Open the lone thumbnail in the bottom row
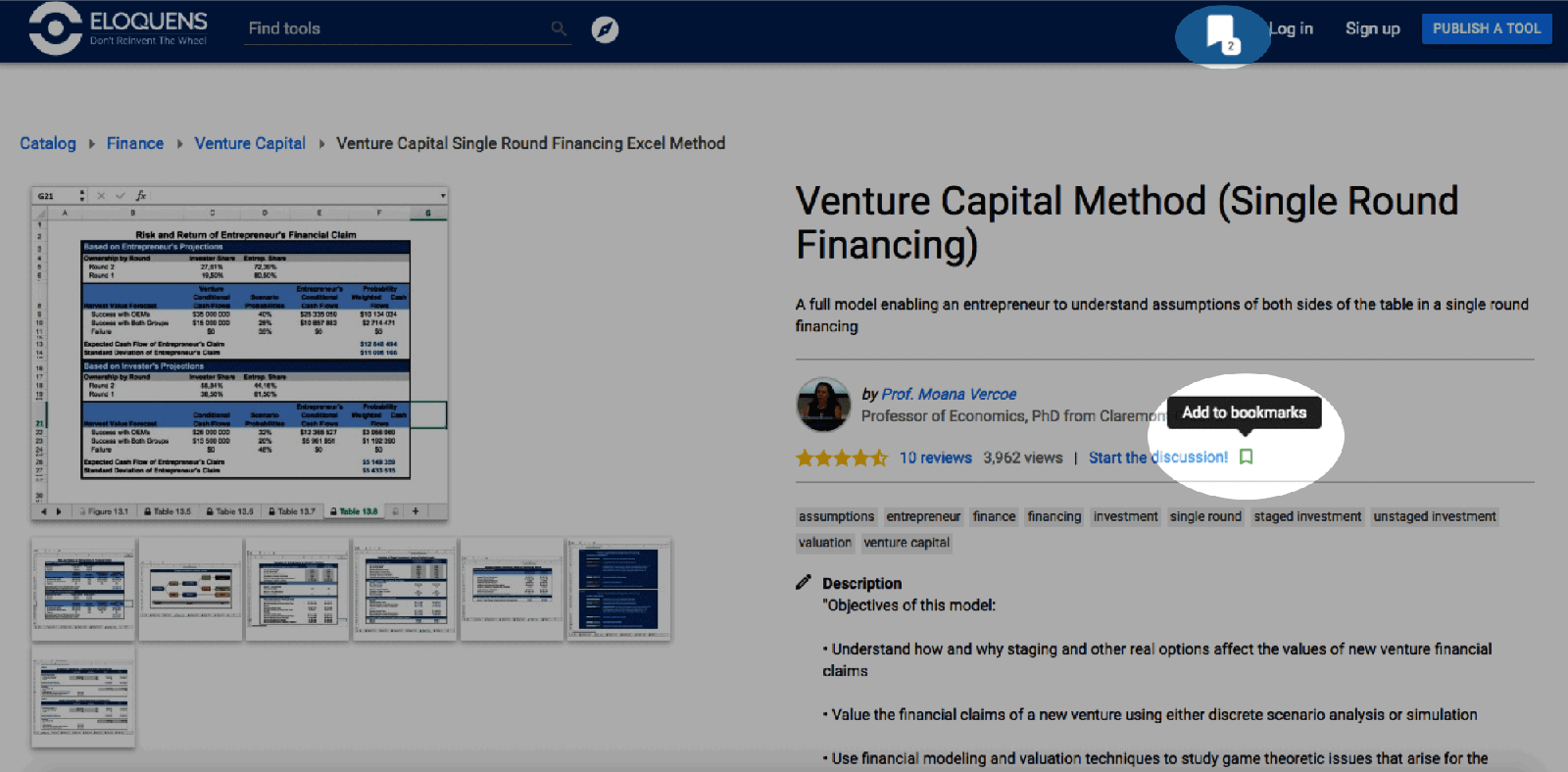This screenshot has height=772, width=1568. 83,697
